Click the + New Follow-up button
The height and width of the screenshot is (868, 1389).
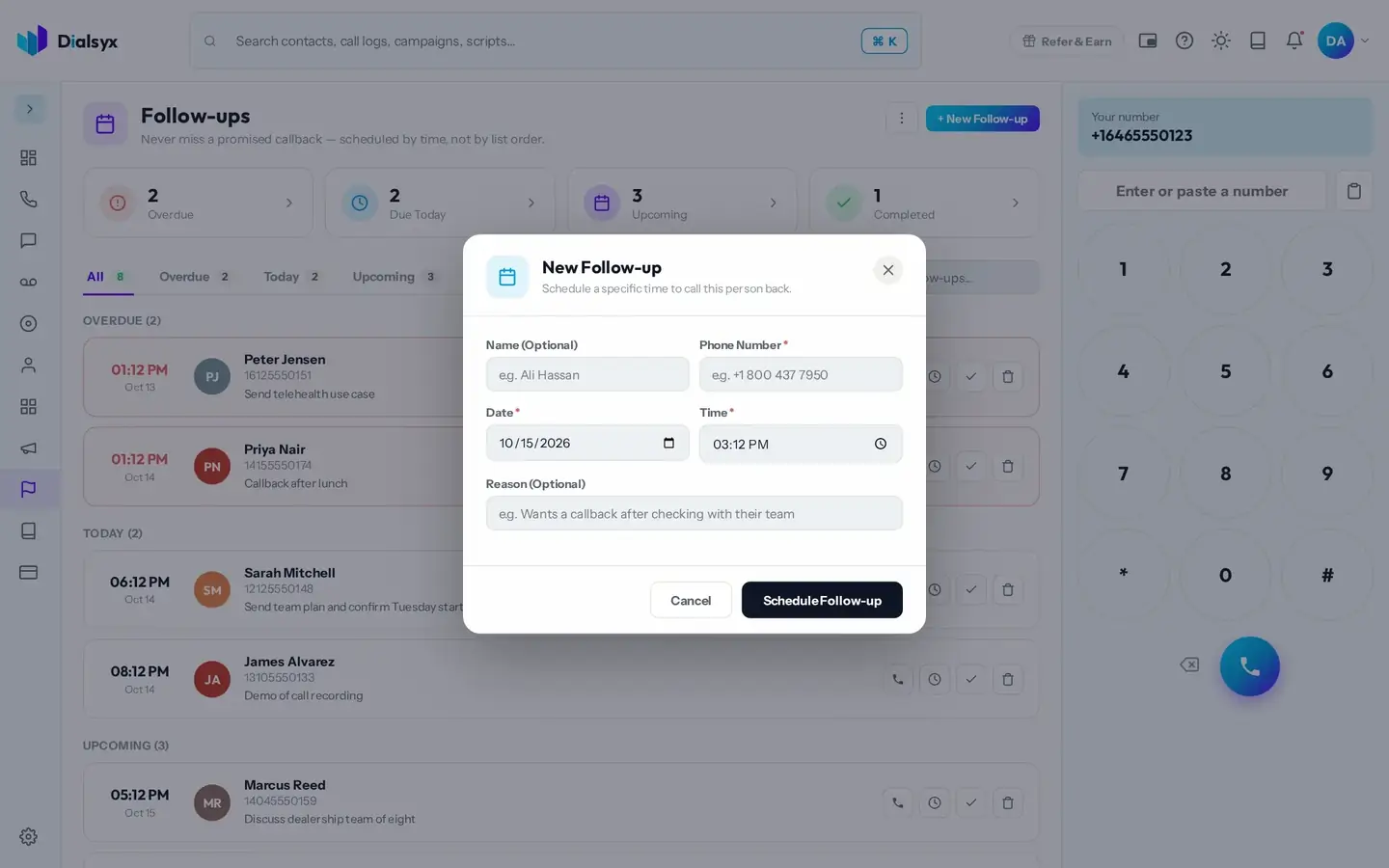pyautogui.click(x=982, y=119)
